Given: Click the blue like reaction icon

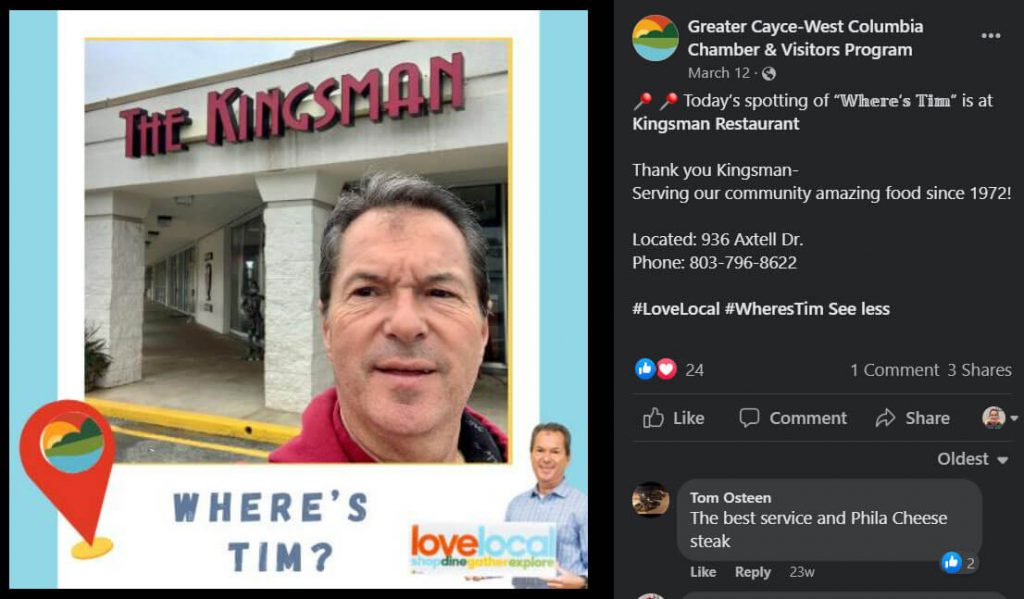Looking at the screenshot, I should [645, 369].
